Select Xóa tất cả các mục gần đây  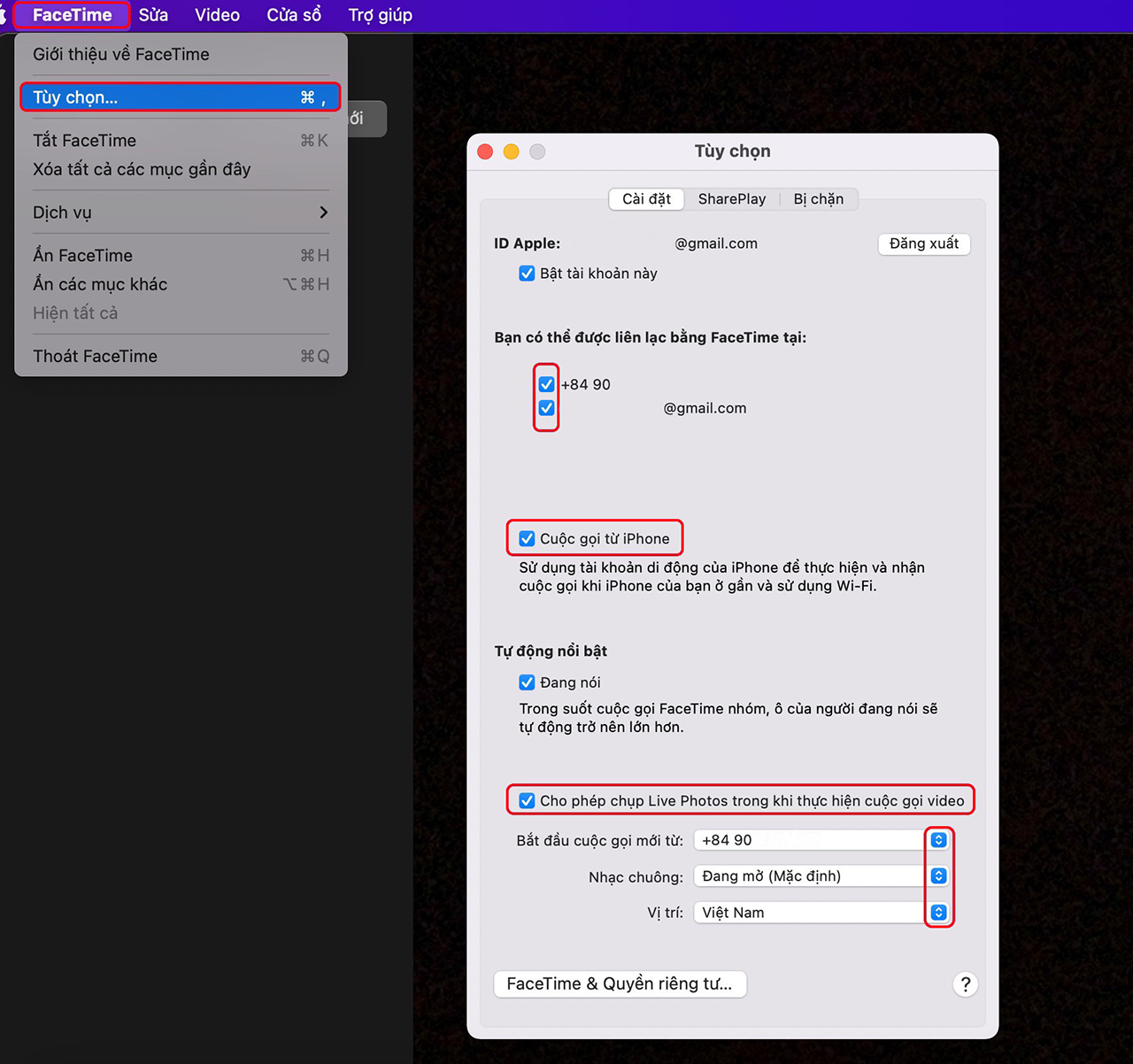pos(181,169)
